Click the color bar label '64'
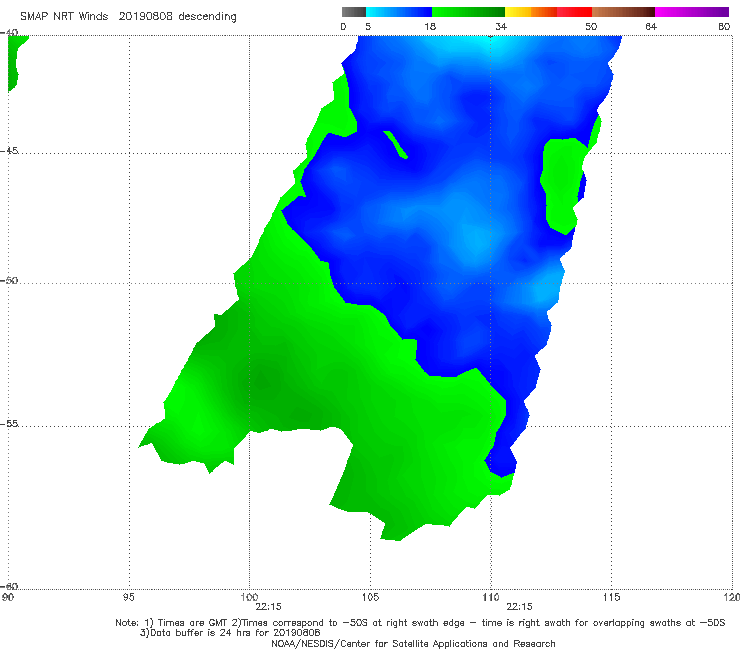The width and height of the screenshot is (740, 650). click(651, 26)
